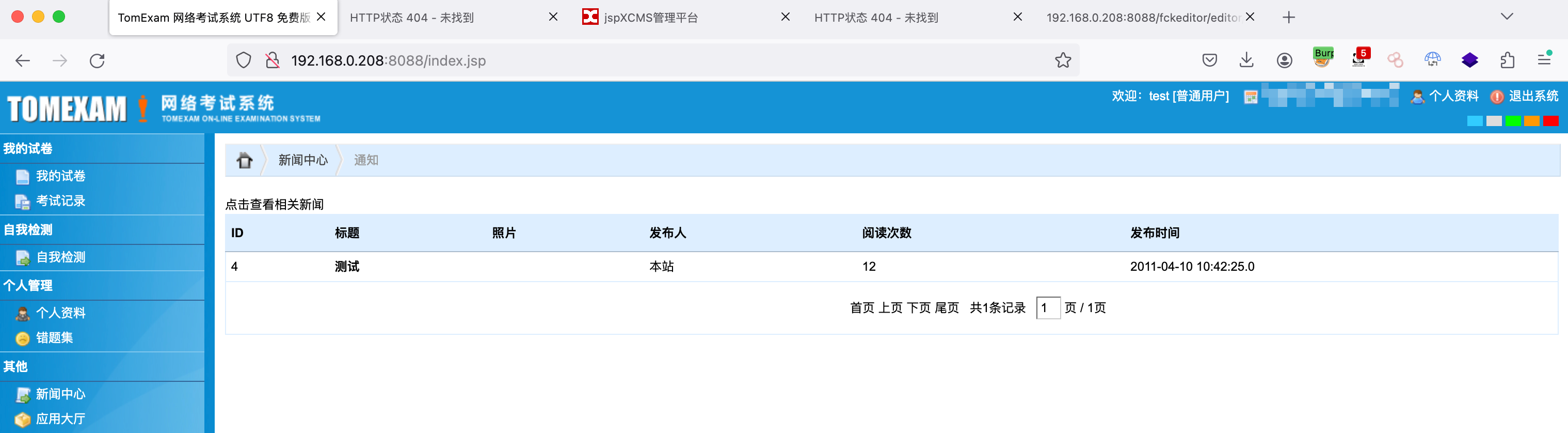Open the 测试 news title
Viewport: 1568px width, 433px height.
point(347,267)
